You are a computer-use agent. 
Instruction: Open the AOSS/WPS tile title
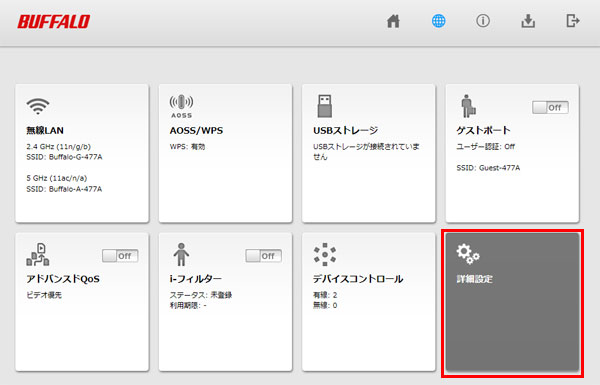click(x=196, y=131)
